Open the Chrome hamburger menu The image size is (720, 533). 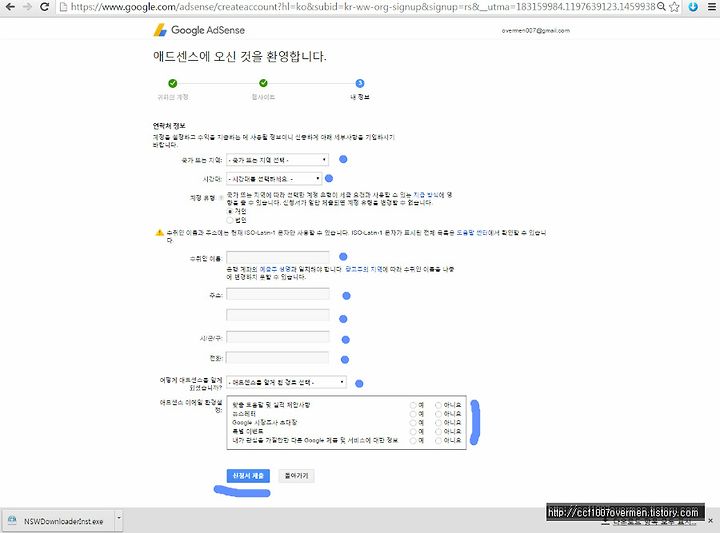[712, 7]
